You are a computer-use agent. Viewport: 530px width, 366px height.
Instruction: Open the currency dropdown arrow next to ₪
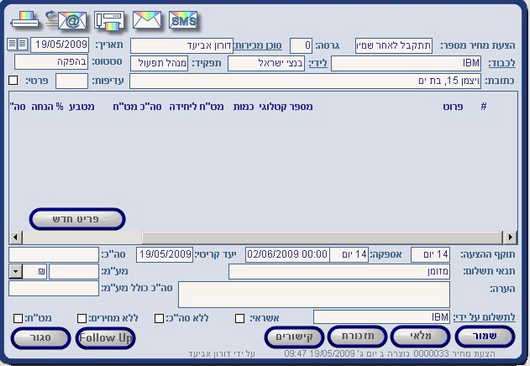(x=16, y=271)
